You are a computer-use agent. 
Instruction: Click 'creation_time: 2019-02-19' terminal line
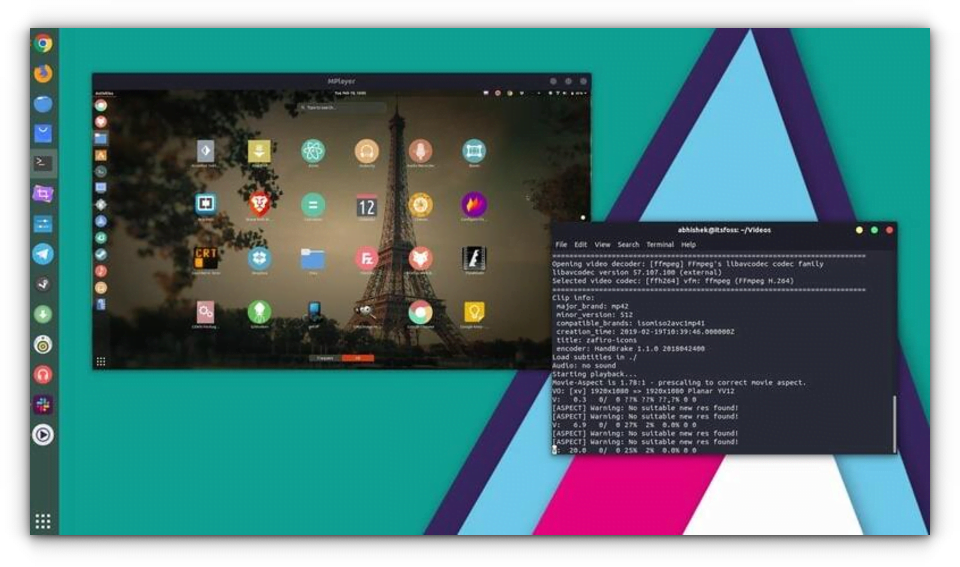[x=645, y=331]
